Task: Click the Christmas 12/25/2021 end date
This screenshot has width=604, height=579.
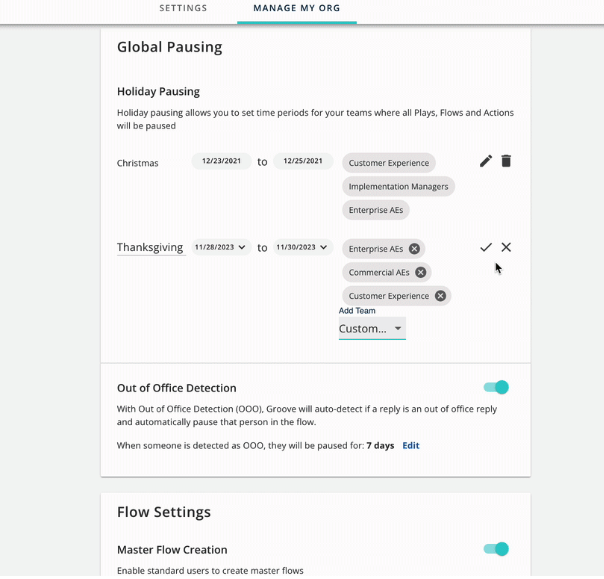Action: point(303,161)
